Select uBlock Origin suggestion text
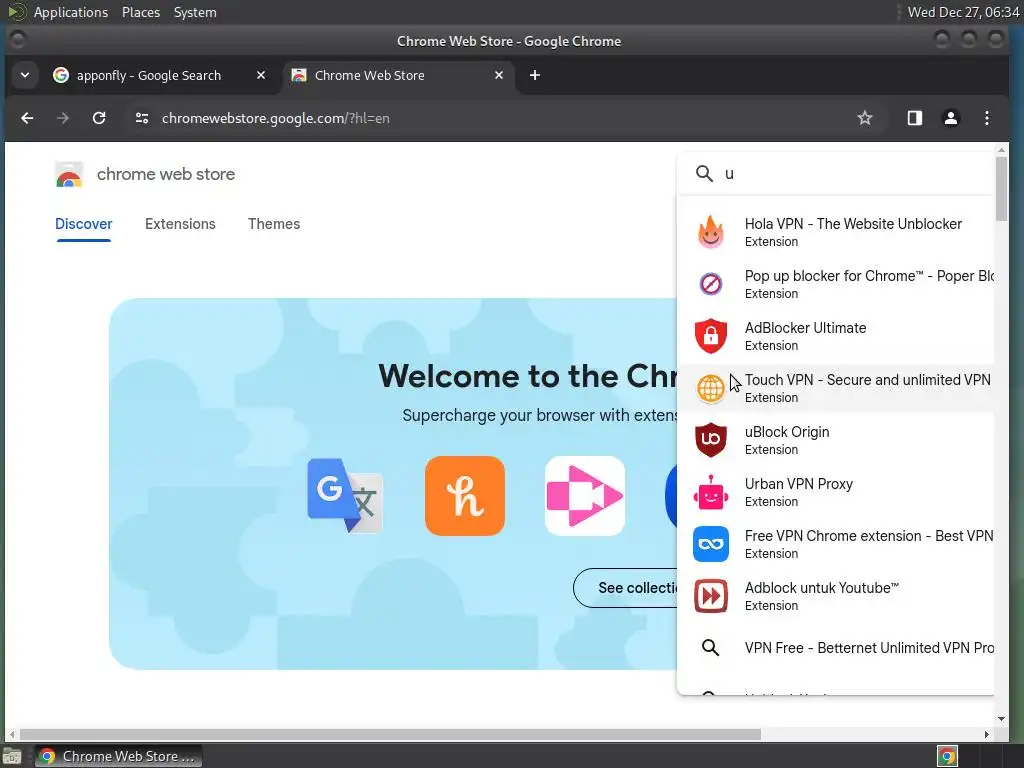1024x768 pixels. [x=787, y=432]
